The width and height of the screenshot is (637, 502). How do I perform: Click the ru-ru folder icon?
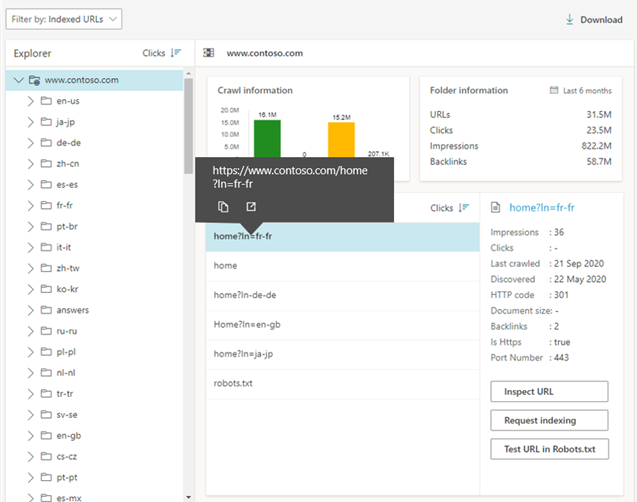[46, 331]
